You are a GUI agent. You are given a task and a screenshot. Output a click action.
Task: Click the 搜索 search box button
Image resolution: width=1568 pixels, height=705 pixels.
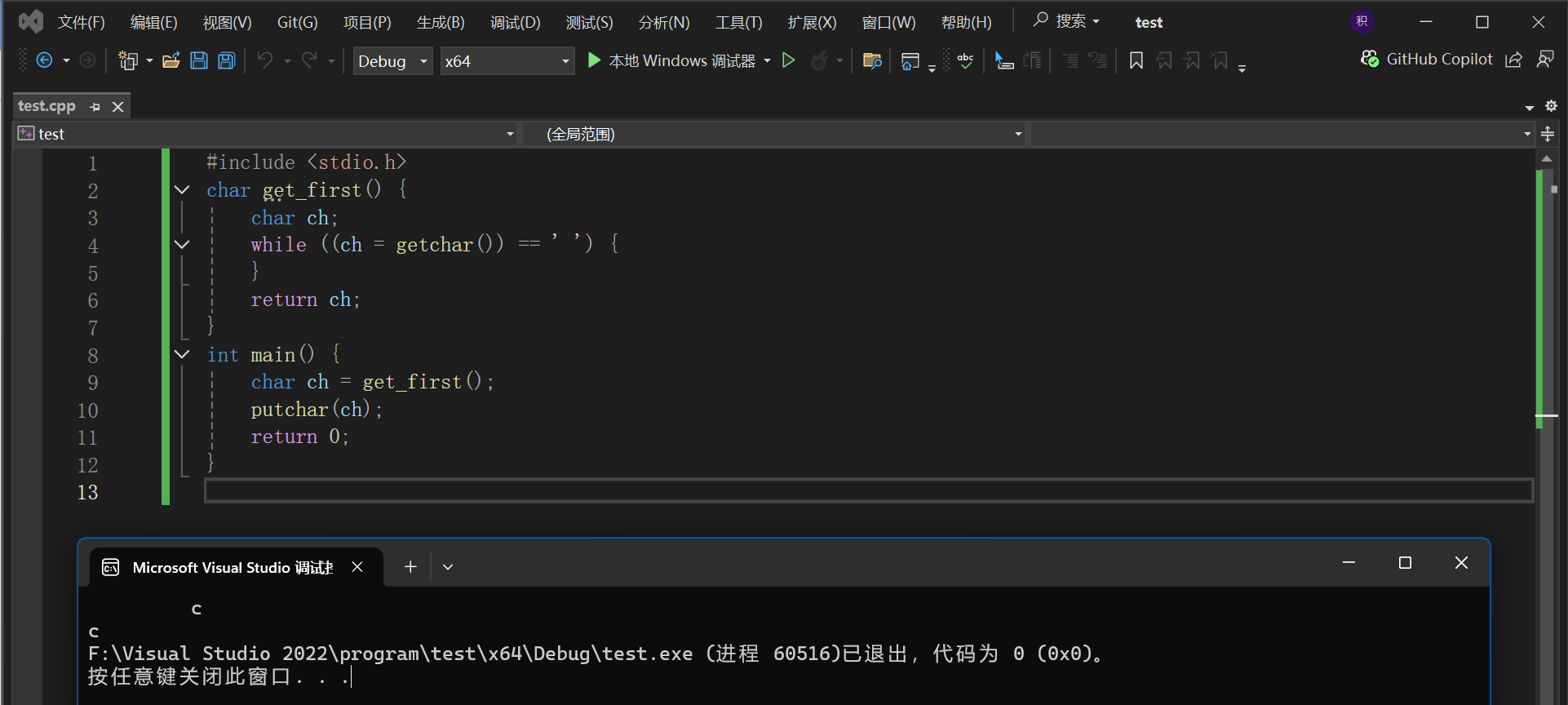click(1066, 21)
